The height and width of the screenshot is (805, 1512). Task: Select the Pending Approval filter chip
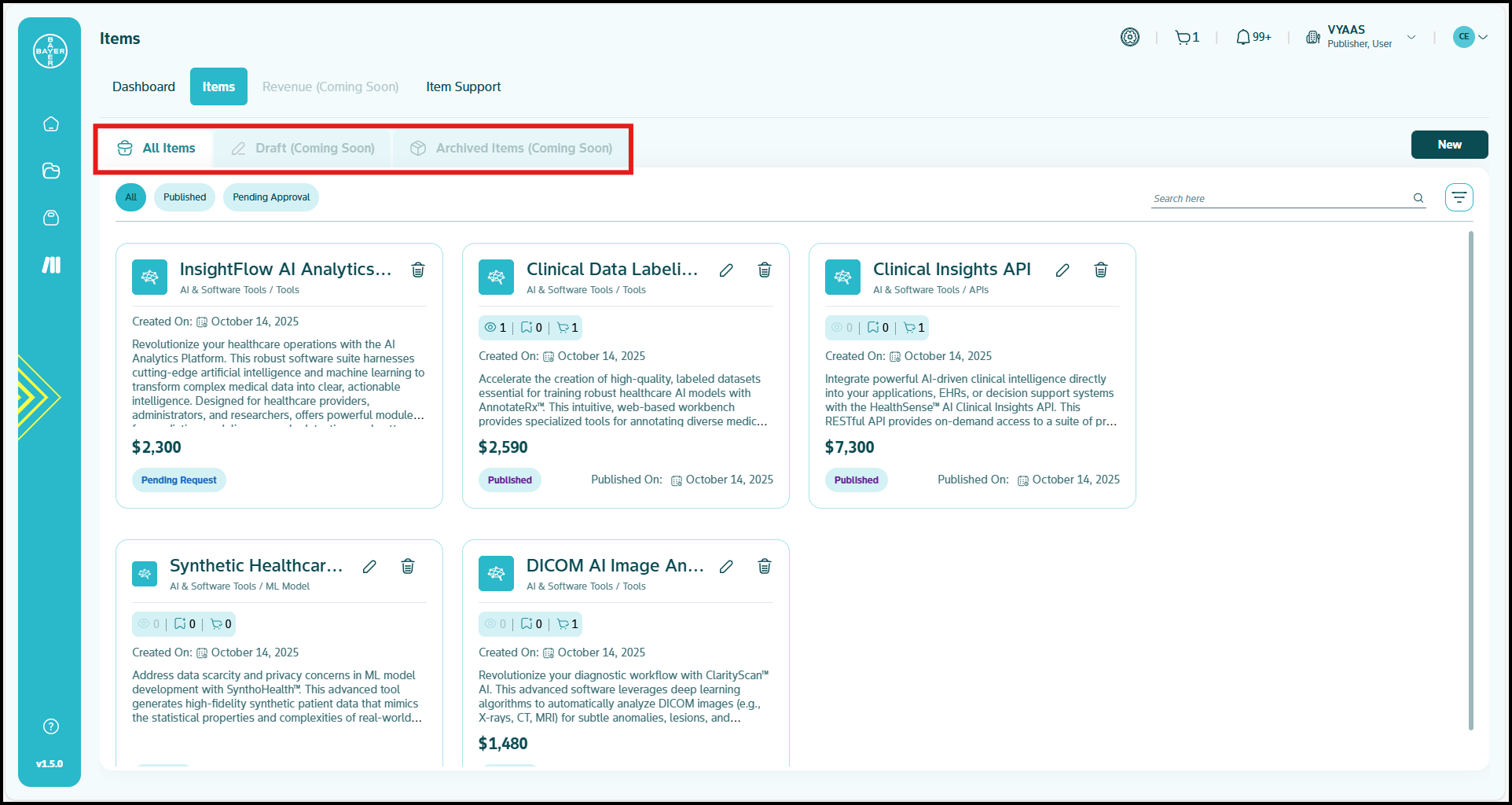click(271, 197)
